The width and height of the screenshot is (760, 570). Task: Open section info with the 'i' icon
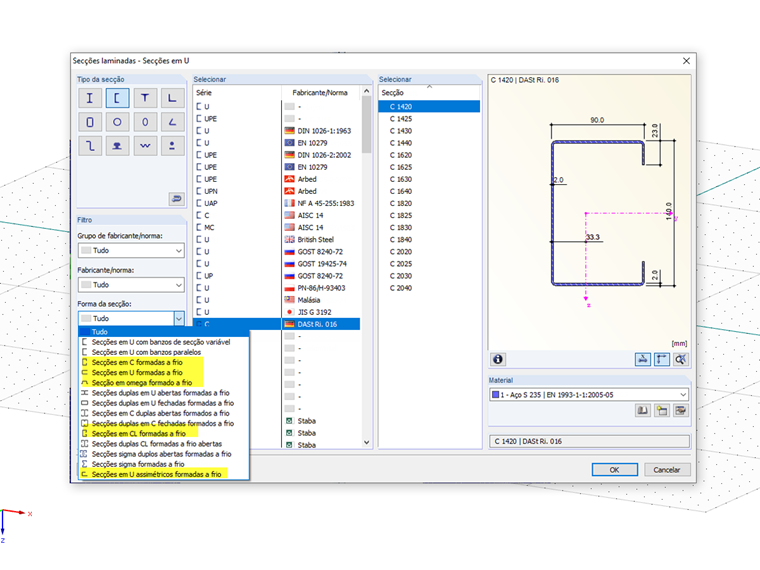[x=498, y=359]
